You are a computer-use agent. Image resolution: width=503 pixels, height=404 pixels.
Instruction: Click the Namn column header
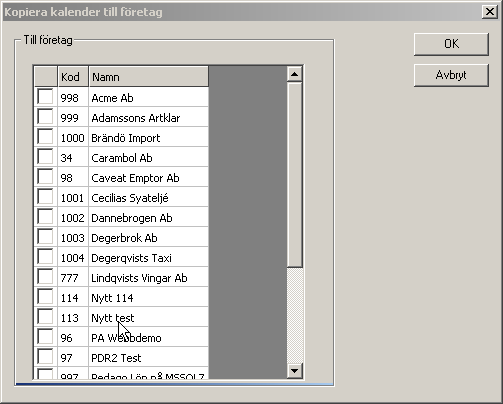coord(149,77)
